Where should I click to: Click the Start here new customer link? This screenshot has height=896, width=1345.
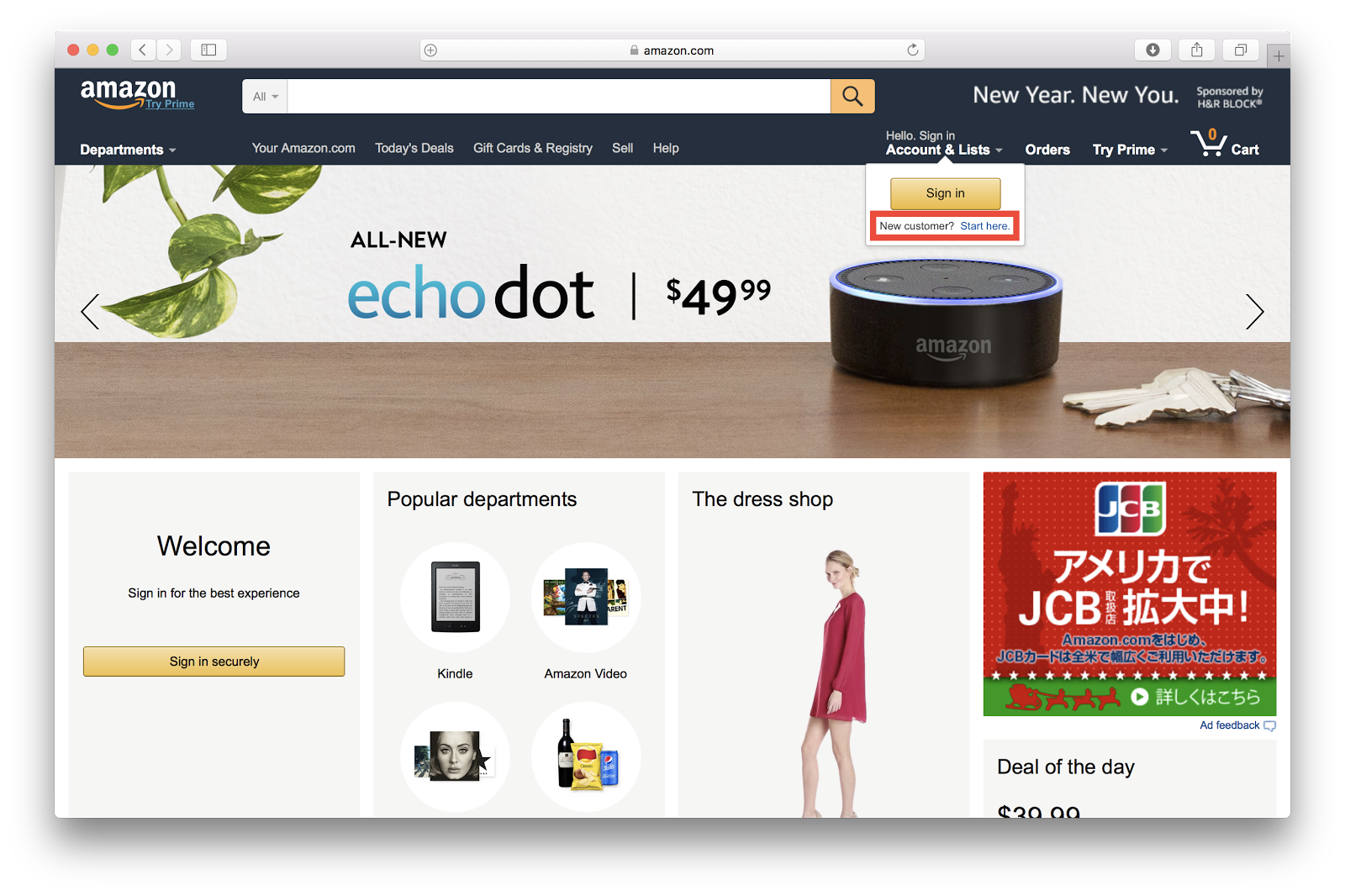point(985,226)
